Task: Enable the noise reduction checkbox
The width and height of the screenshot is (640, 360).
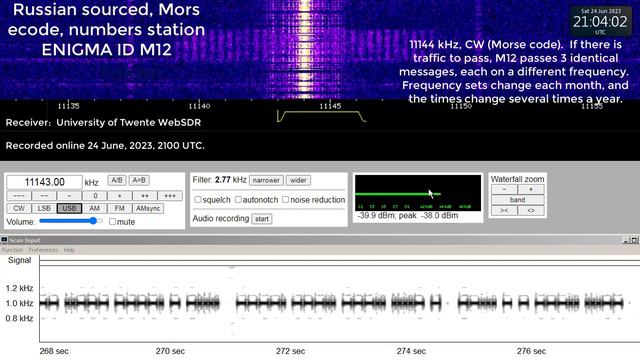Action: [285, 200]
